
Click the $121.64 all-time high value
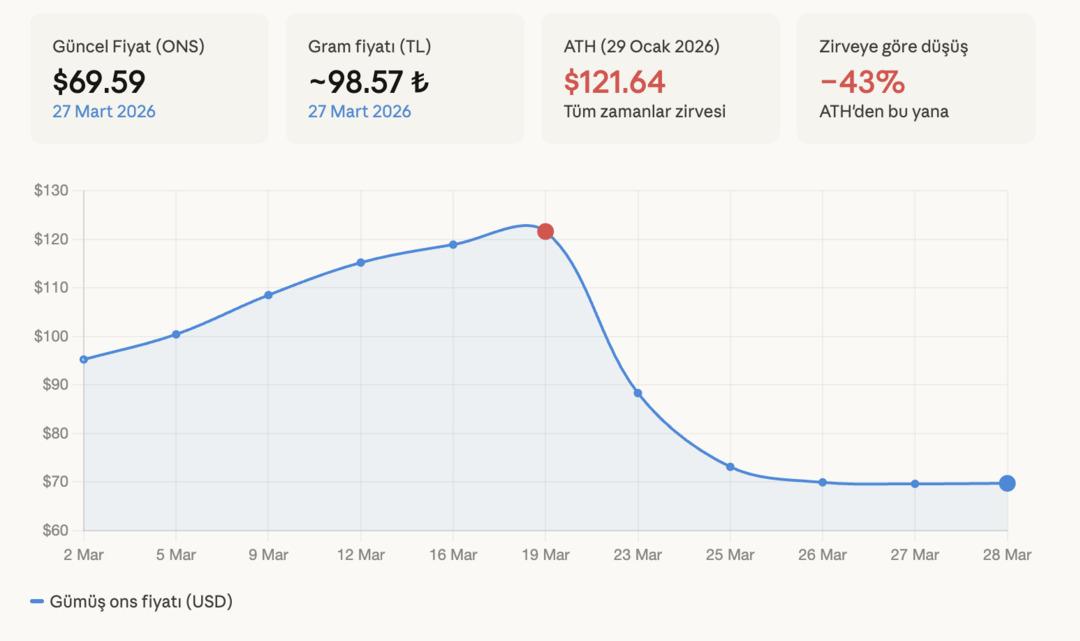[x=615, y=81]
